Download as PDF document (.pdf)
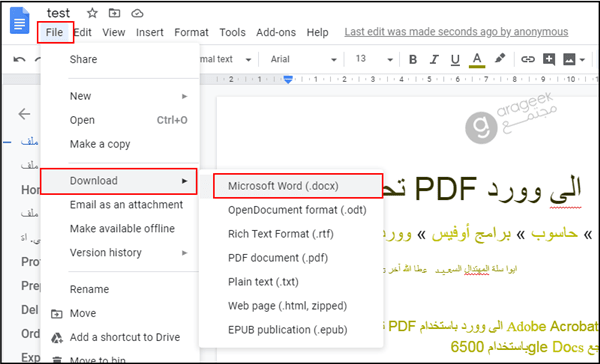600x364 pixels. 292,258
